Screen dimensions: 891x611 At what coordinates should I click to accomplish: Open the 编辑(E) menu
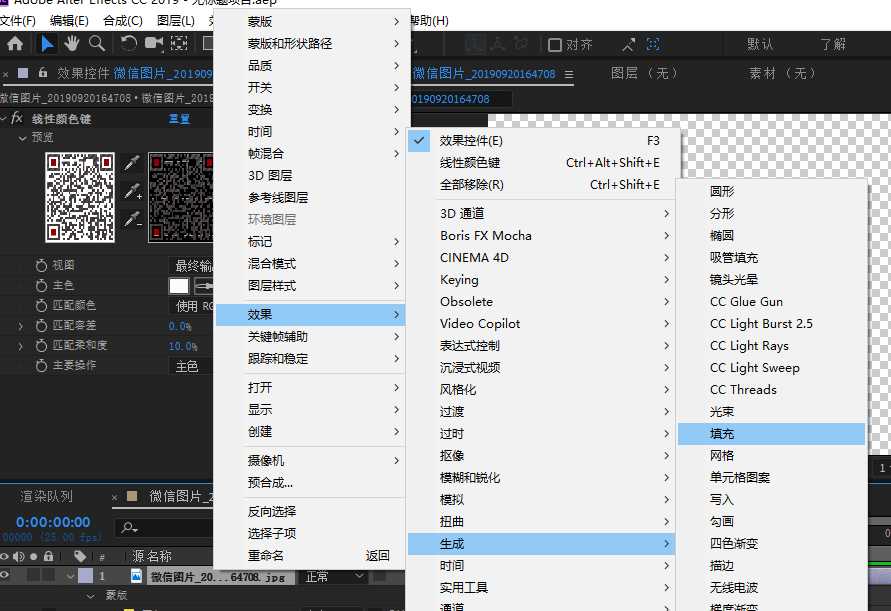coord(69,21)
